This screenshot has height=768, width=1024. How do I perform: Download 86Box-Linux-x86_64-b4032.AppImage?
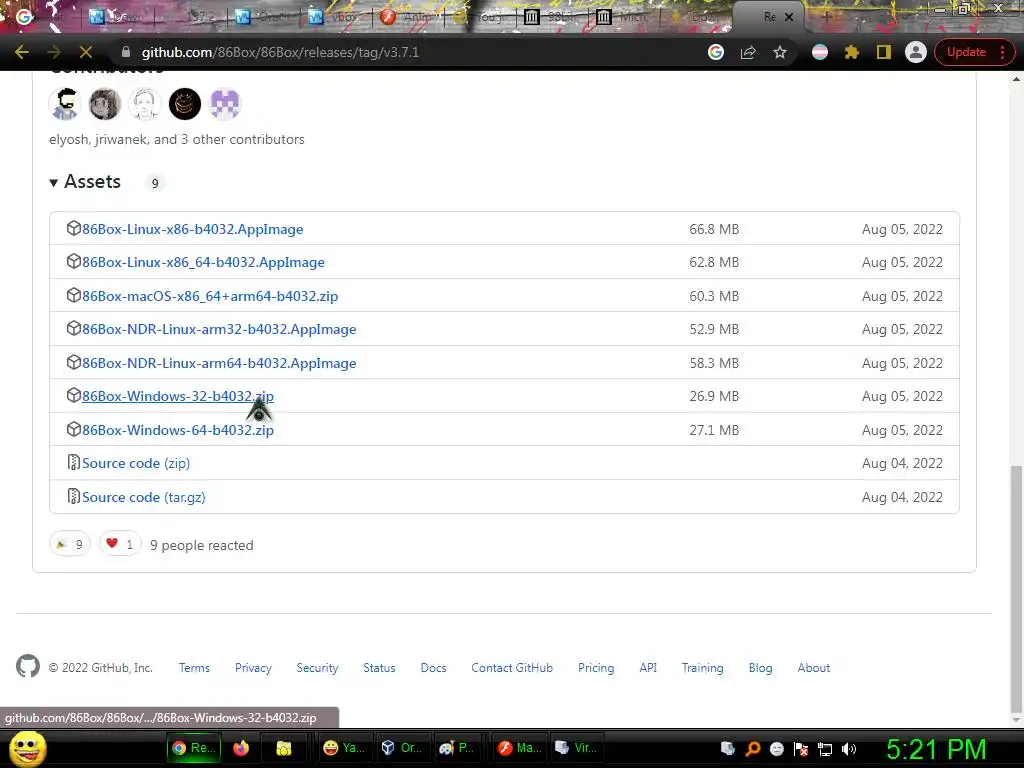[203, 263]
